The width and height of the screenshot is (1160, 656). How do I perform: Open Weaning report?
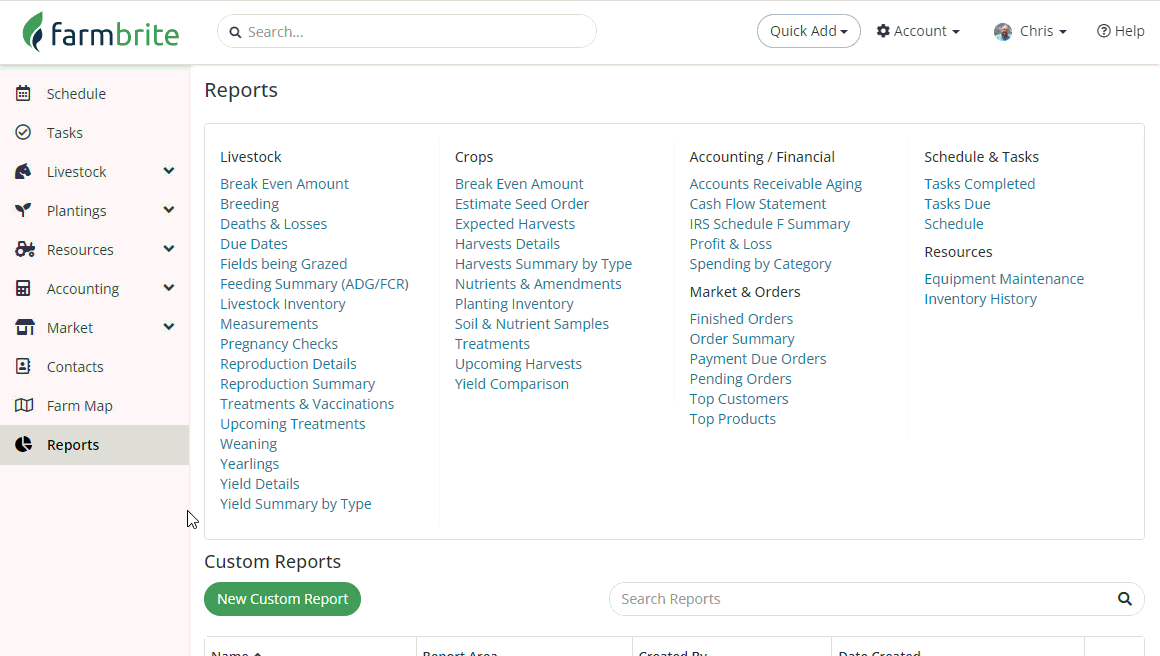coord(249,444)
